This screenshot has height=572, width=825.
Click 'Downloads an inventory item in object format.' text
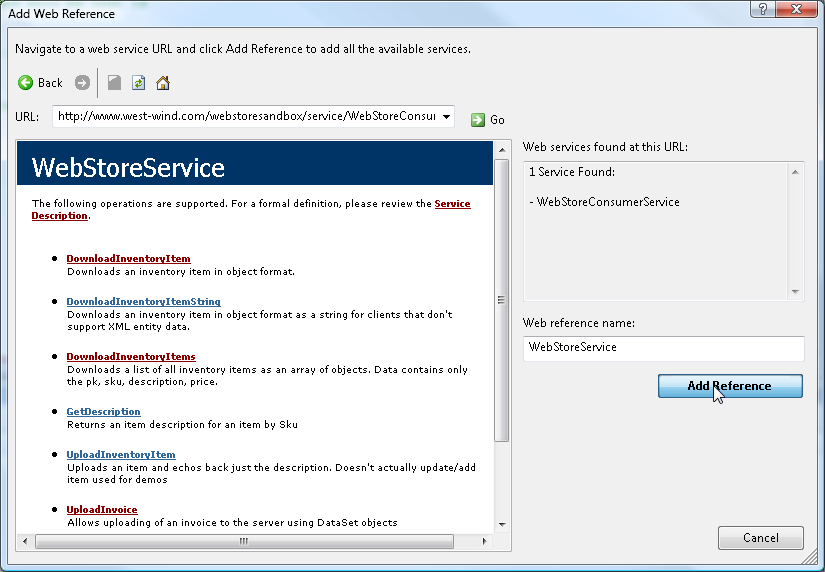click(181, 272)
